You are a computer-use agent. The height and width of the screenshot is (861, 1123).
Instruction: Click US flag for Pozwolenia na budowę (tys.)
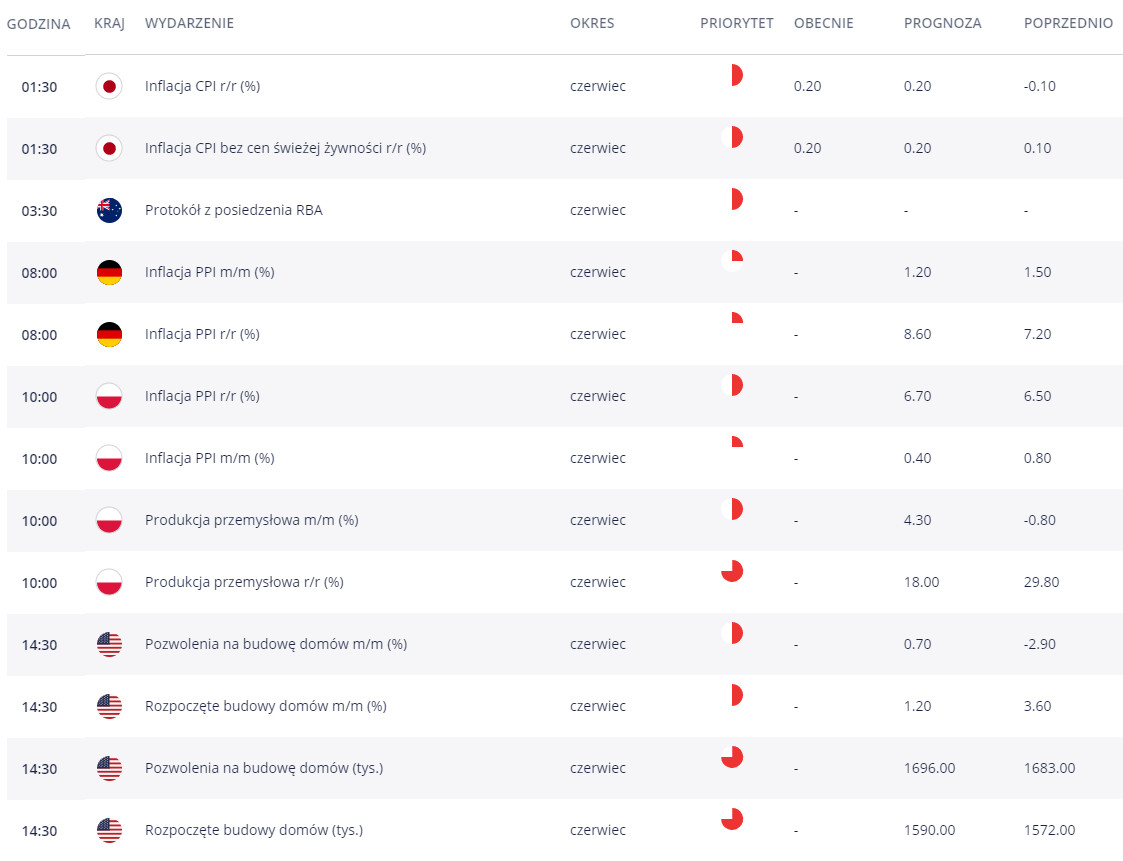109,769
